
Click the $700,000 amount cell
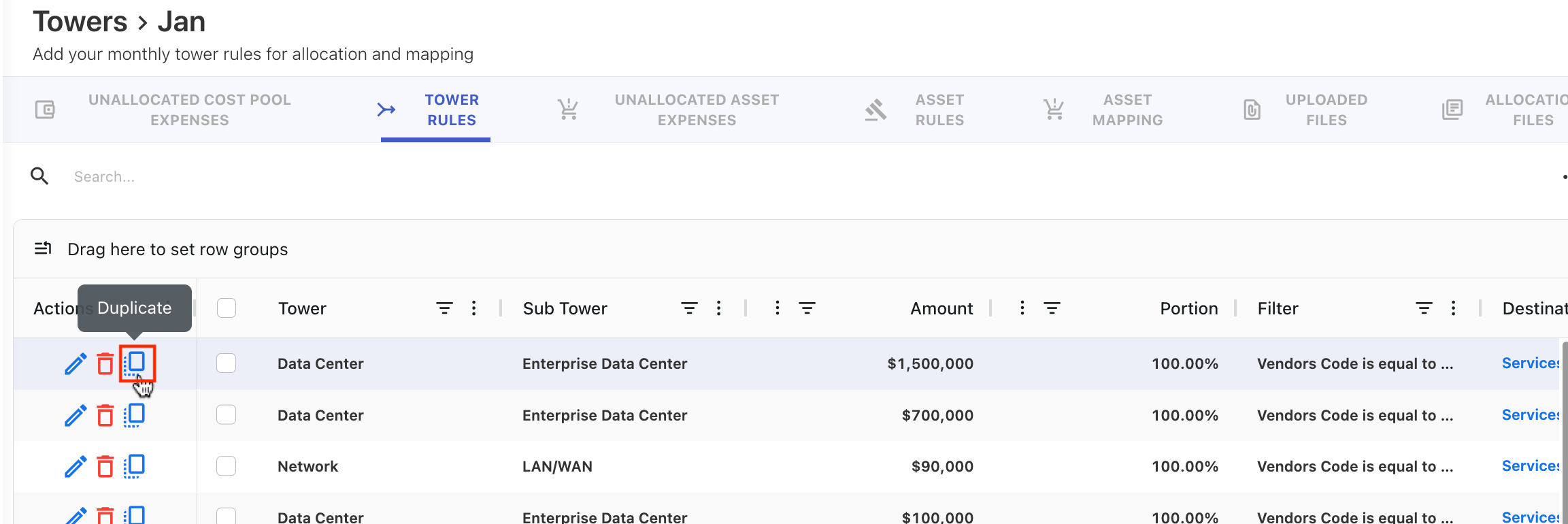[937, 415]
